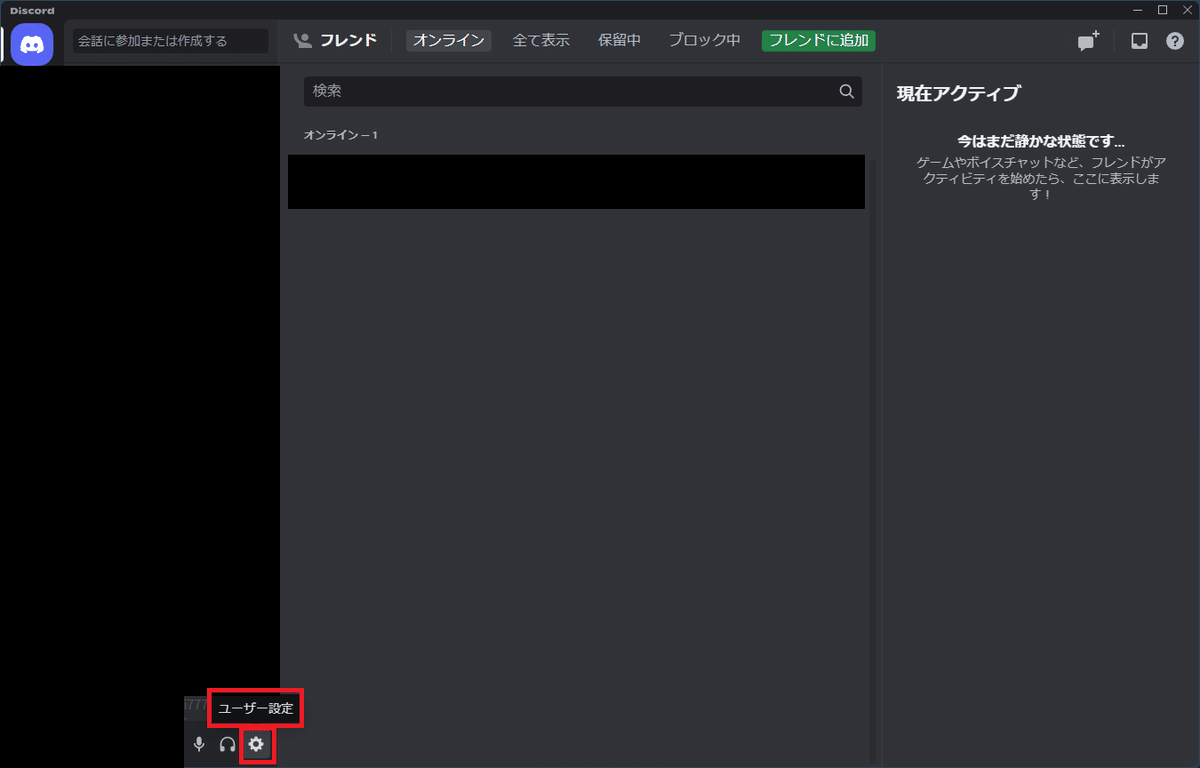Viewport: 1200px width, 768px height.
Task: Click the 検索 friends search field
Action: pos(583,91)
